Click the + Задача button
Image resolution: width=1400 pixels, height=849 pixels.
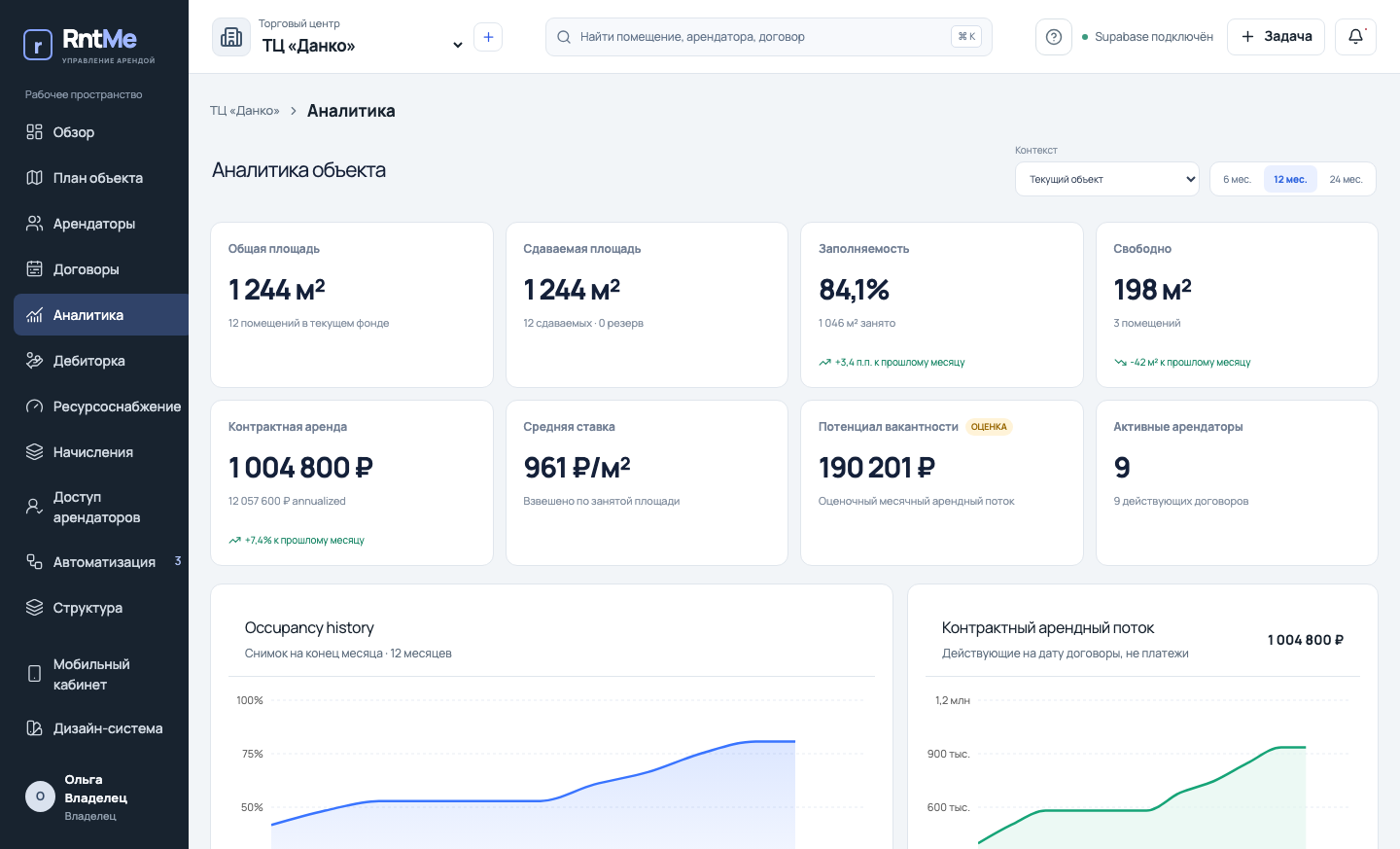pyautogui.click(x=1276, y=37)
